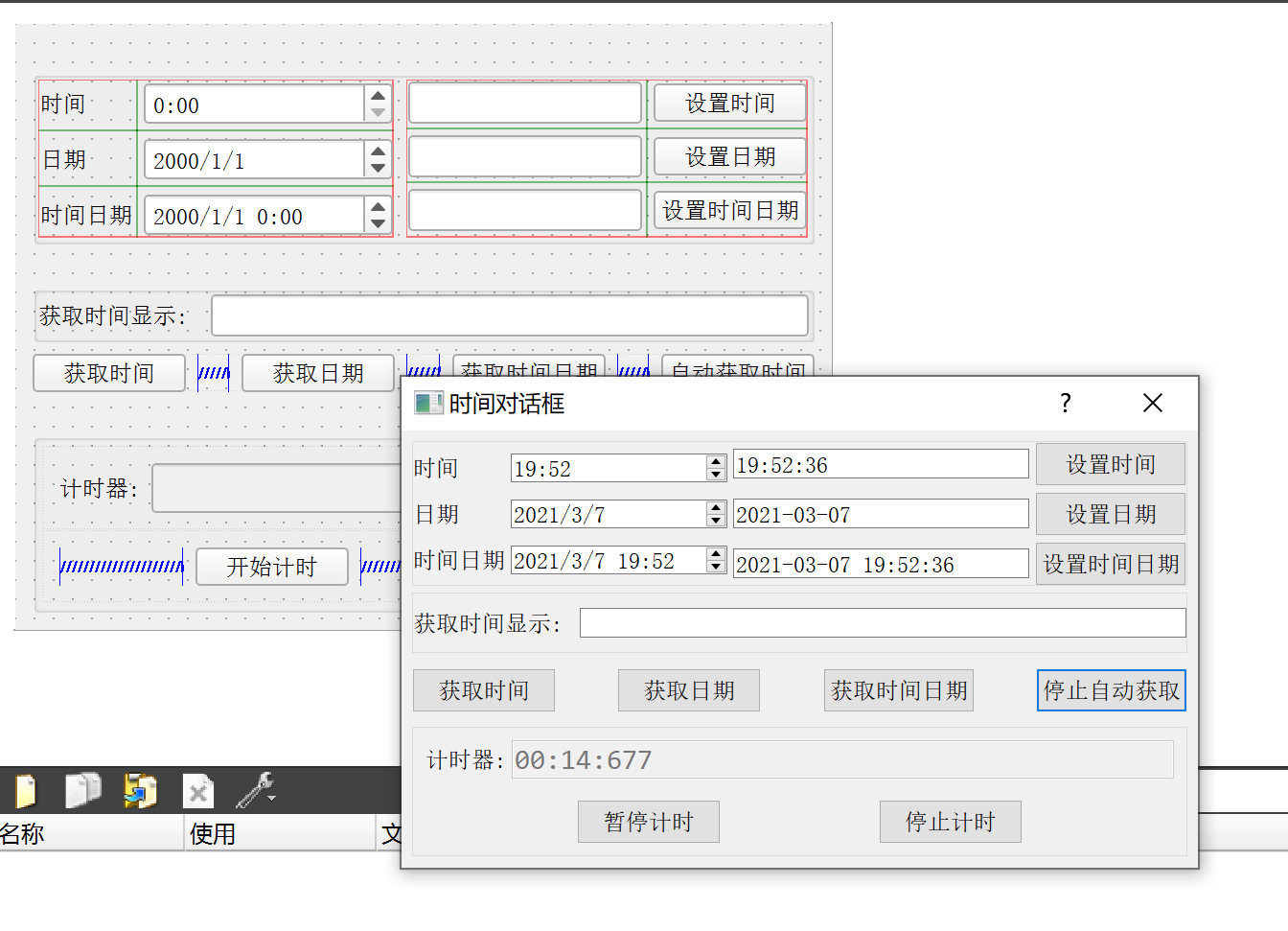The image size is (1288, 931).
Task: Increase the 时间 value 19:52 with up arrow
Action: click(716, 461)
